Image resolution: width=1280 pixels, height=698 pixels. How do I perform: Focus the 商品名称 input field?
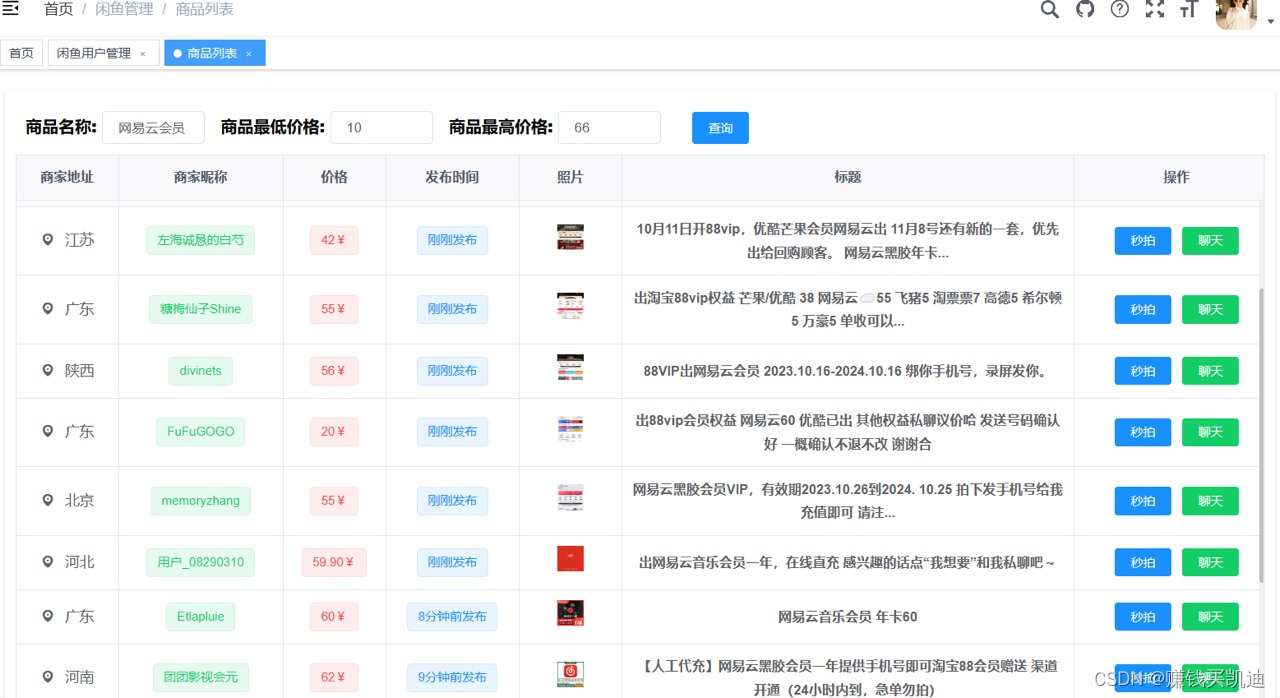(x=153, y=128)
